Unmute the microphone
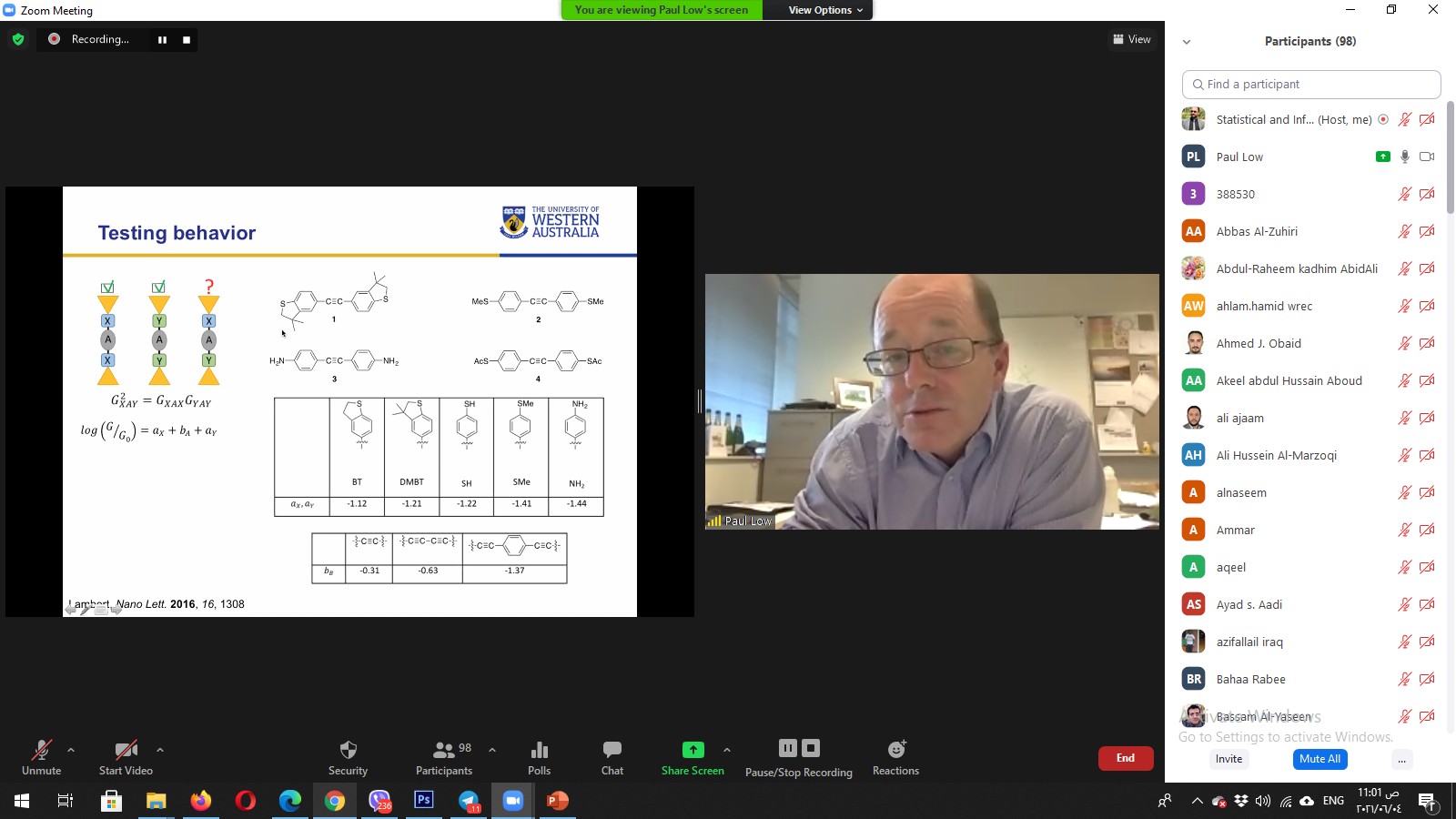Viewport: 1456px width, 819px height. coord(42,757)
